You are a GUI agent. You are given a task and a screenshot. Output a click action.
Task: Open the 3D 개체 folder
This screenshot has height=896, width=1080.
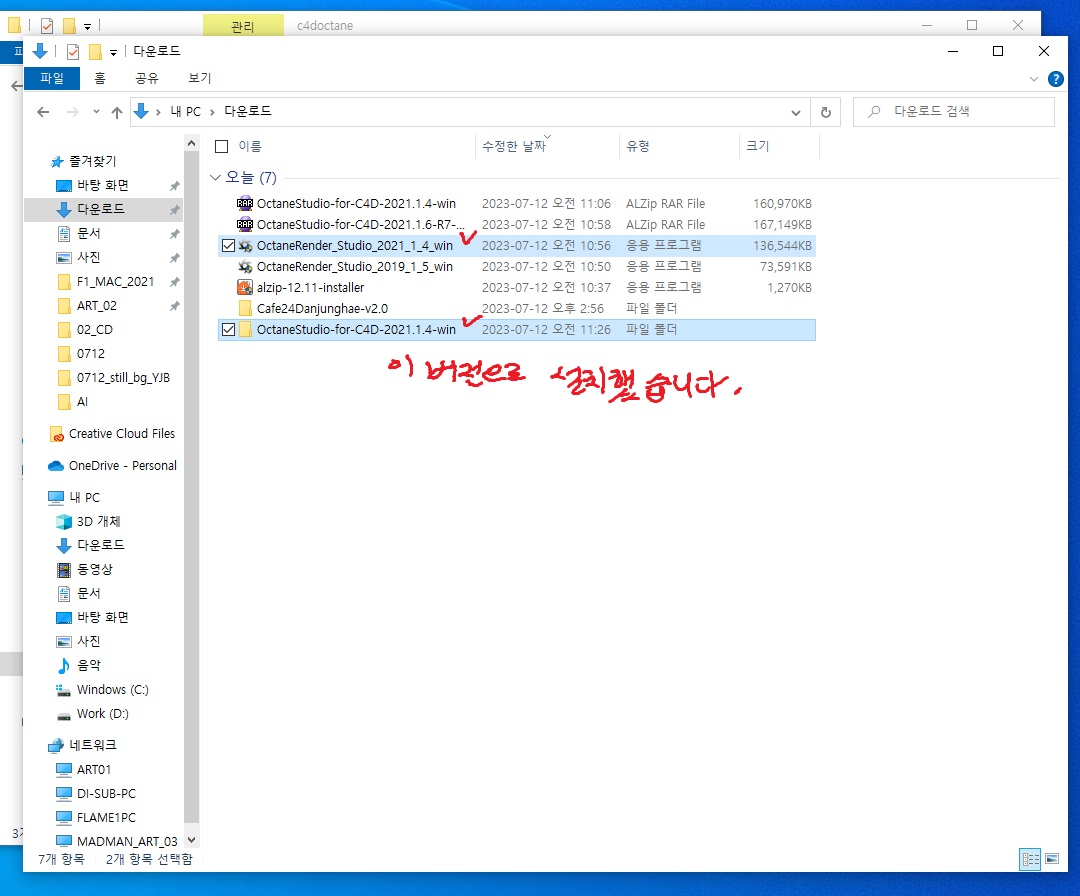pyautogui.click(x=98, y=521)
